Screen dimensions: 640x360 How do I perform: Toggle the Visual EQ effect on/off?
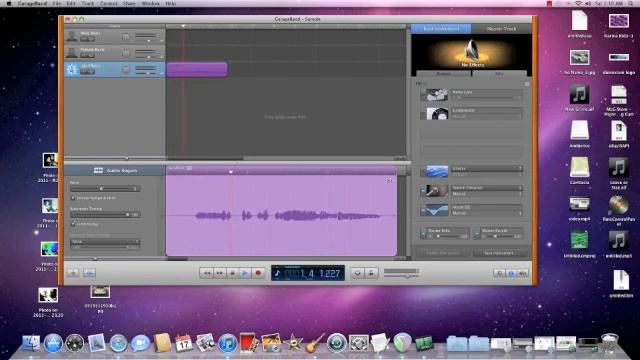[422, 211]
